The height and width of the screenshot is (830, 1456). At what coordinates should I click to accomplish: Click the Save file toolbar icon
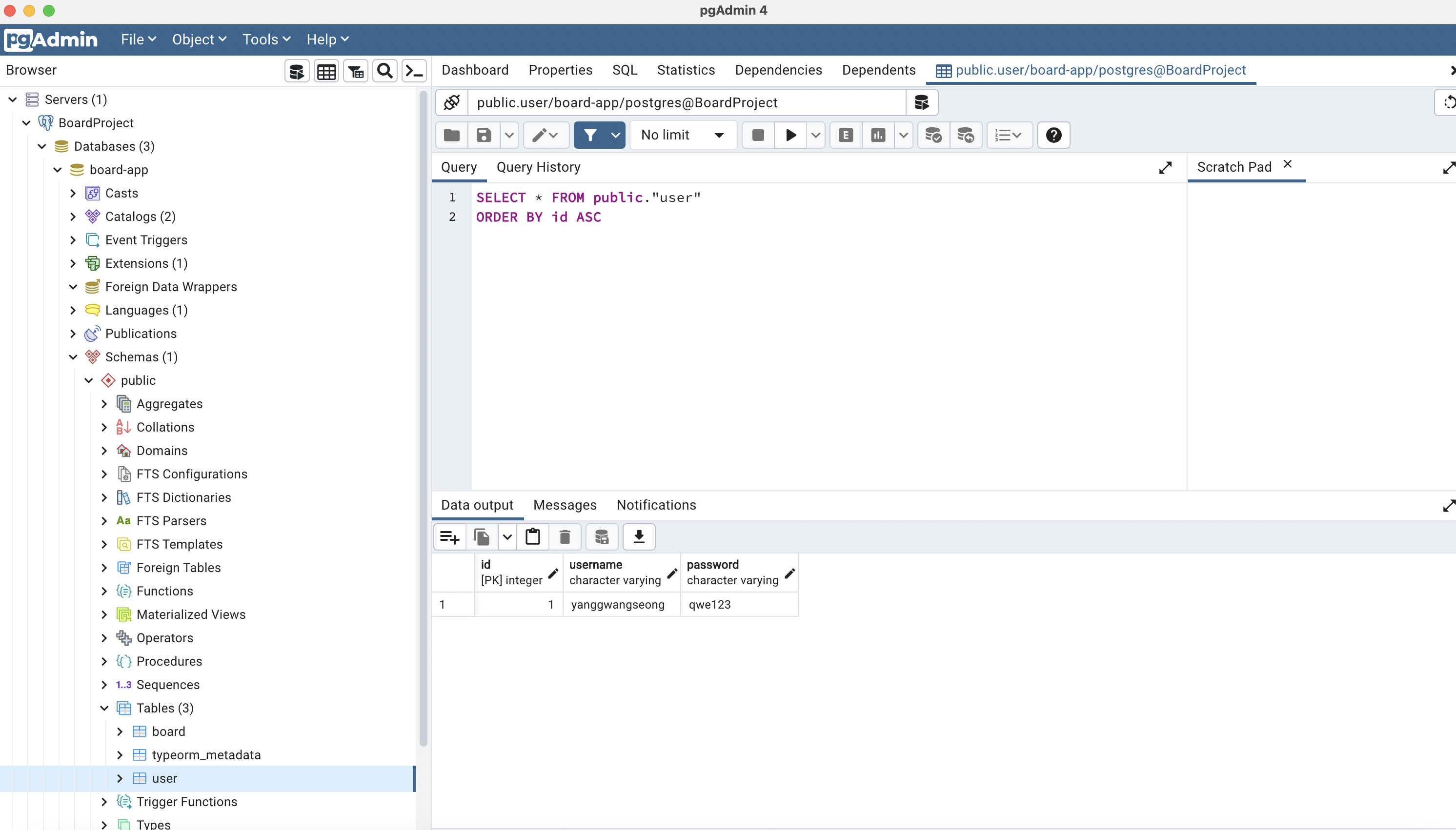point(484,135)
